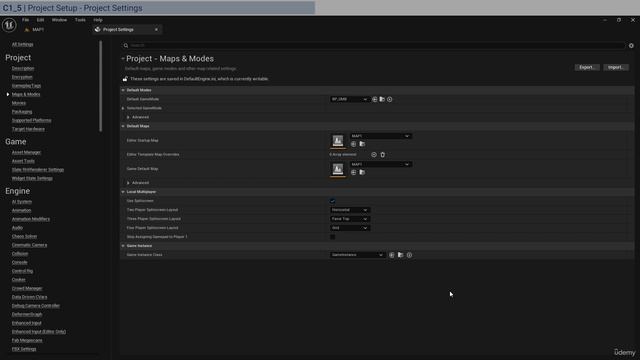
Task: Open Audio settings under Engine
Action: (17, 227)
